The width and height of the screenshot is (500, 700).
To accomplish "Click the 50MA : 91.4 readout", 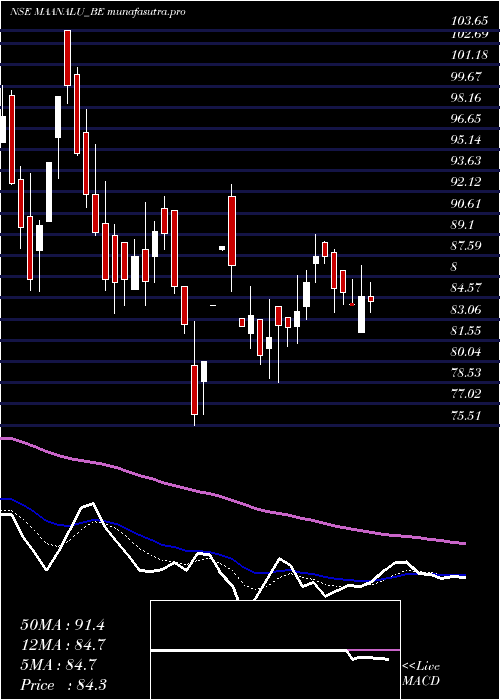I will coord(62,625).
